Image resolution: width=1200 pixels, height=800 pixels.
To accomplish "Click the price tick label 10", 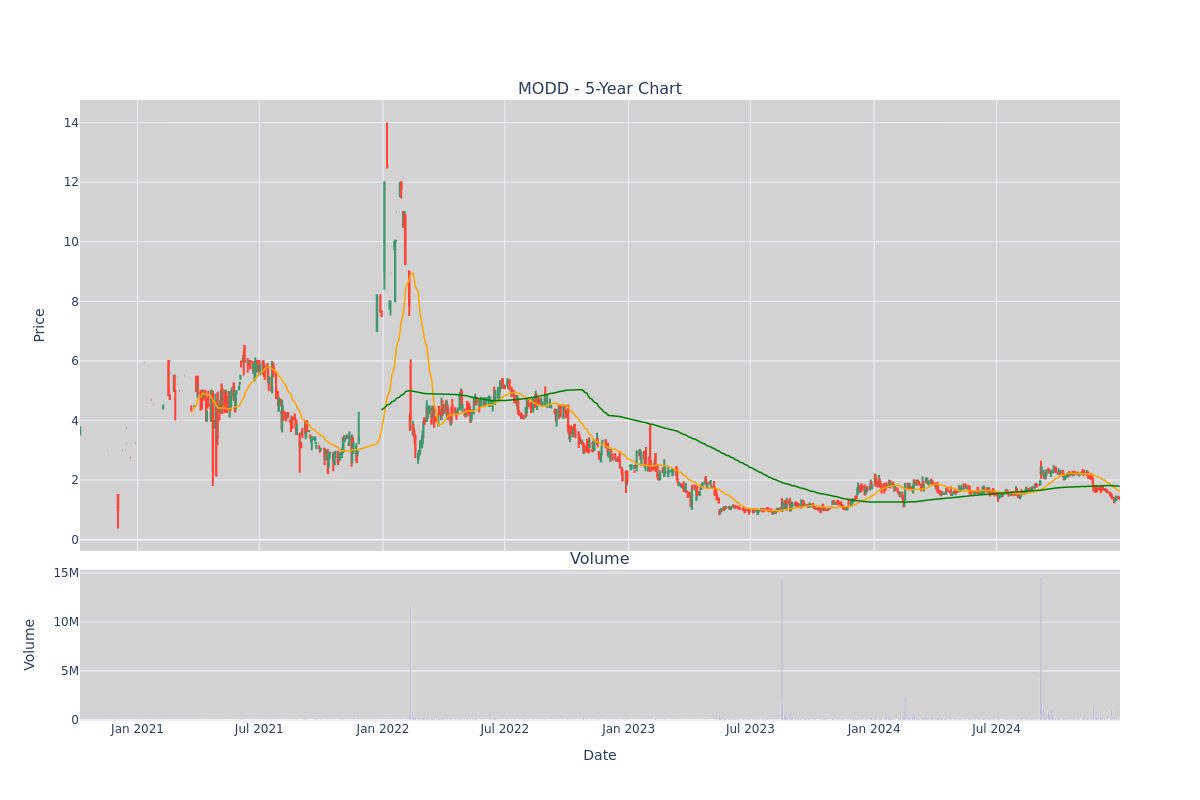I will point(71,242).
